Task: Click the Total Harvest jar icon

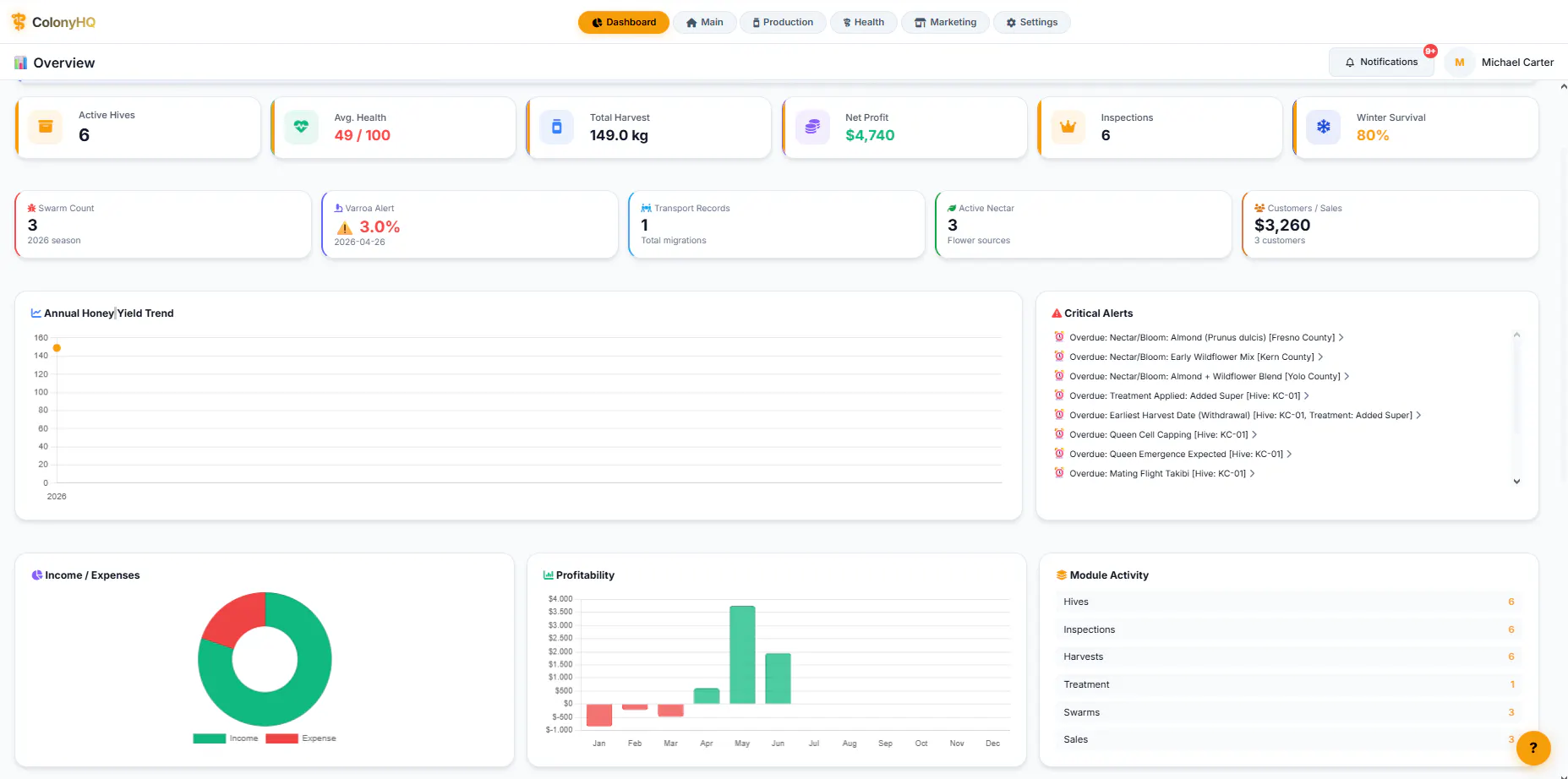Action: click(556, 127)
